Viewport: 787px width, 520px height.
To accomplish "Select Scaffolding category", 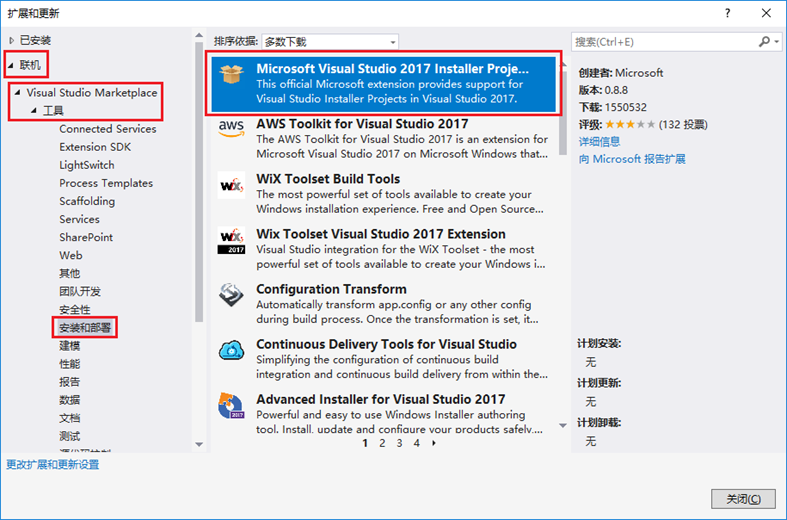I will (87, 201).
